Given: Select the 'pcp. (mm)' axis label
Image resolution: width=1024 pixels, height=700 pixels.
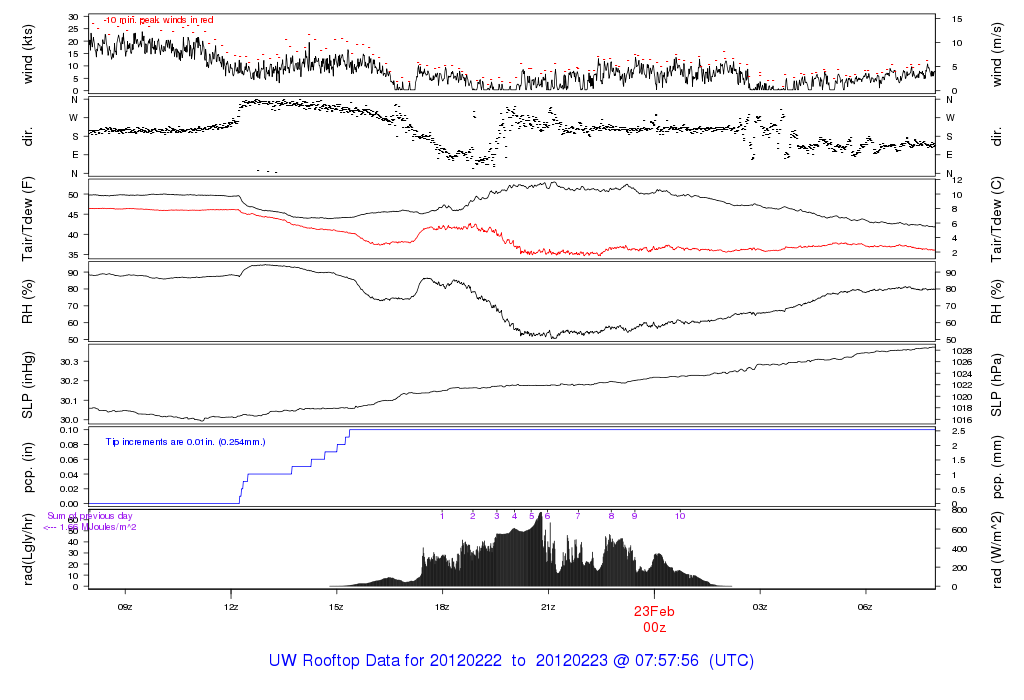Looking at the screenshot, I should tap(996, 468).
